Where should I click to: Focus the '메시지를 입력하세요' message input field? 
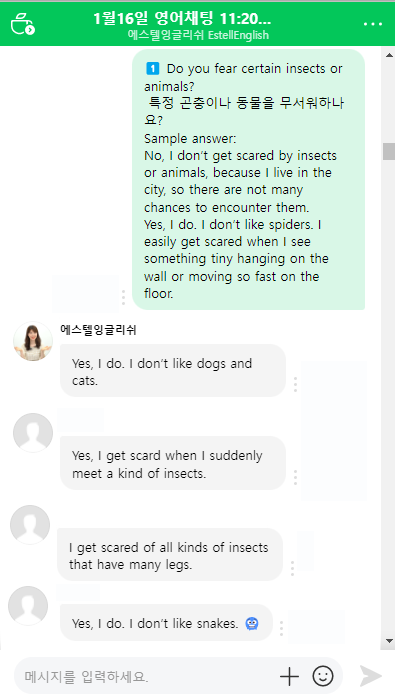point(147,677)
